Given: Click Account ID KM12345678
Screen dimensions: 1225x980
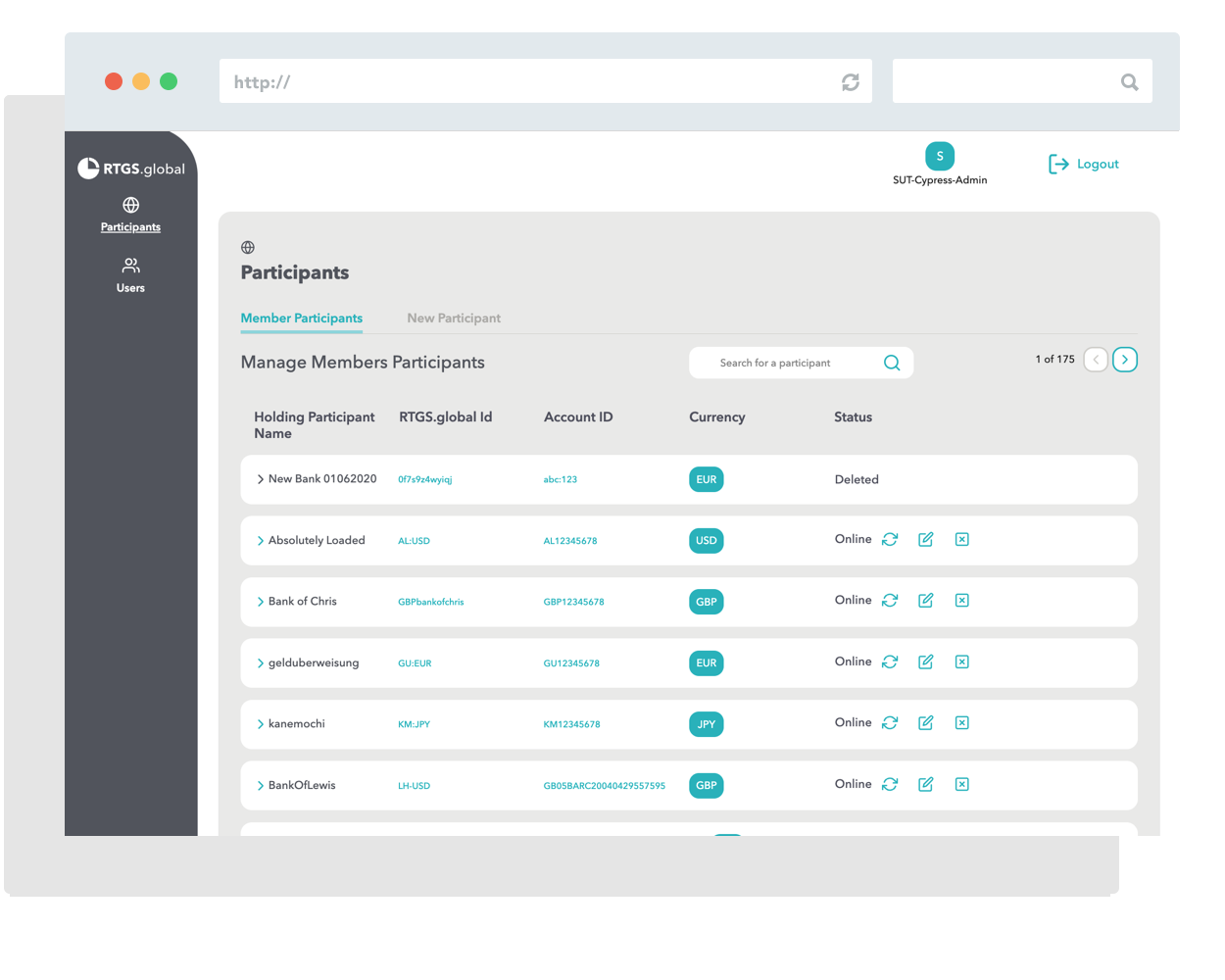Looking at the screenshot, I should pos(571,724).
